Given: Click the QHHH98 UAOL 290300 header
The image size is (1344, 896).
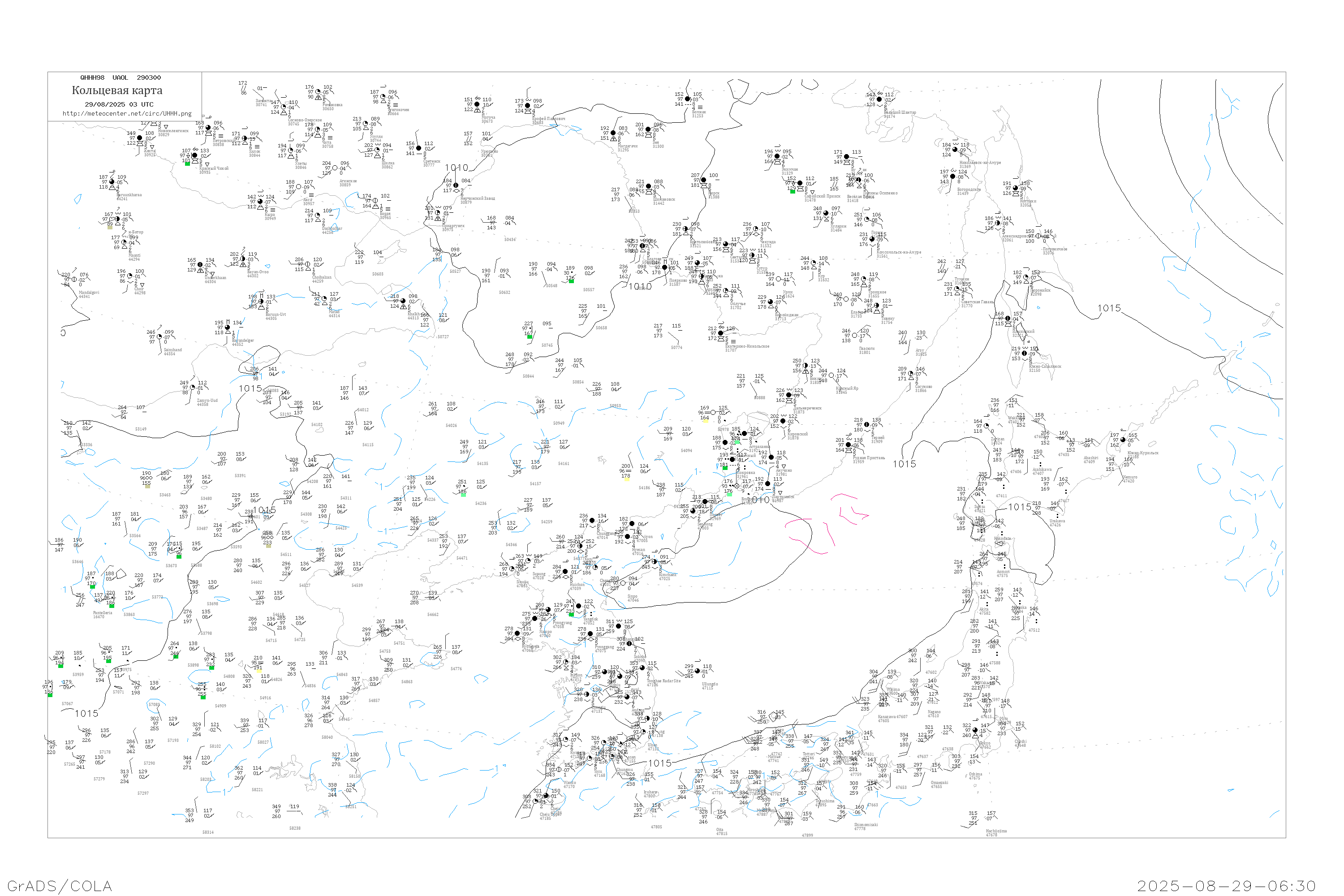Looking at the screenshot, I should tap(121, 78).
